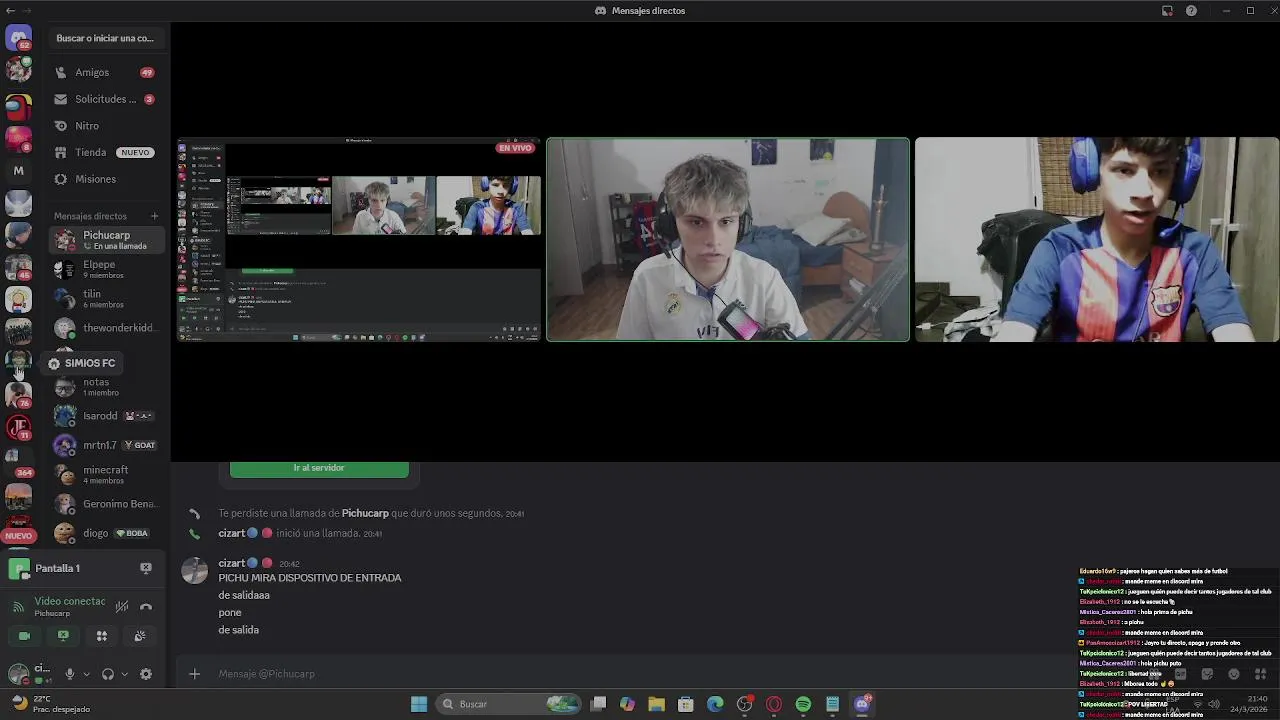Open the soundboard button

tap(140, 636)
